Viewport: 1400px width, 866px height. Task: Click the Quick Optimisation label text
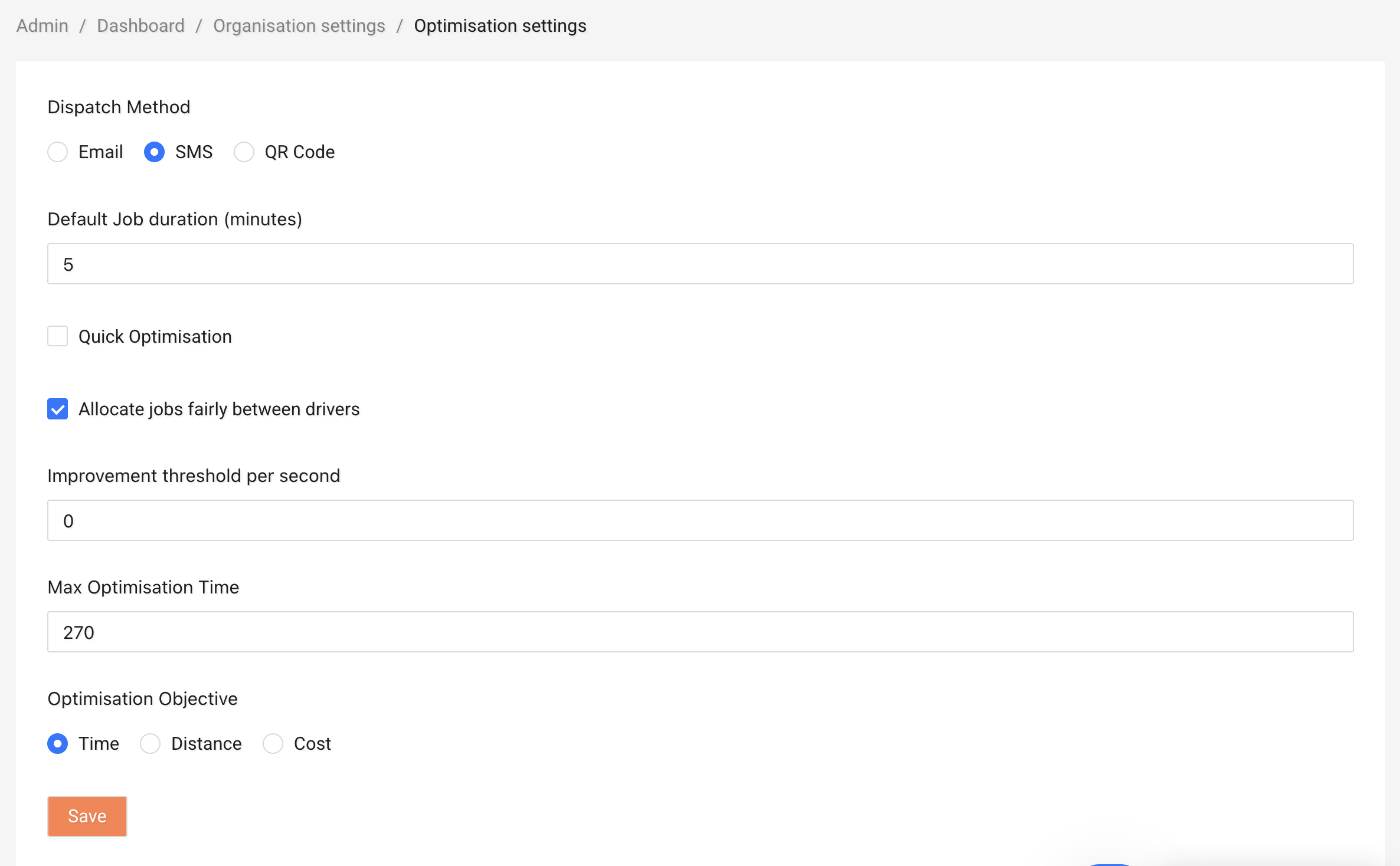155,336
